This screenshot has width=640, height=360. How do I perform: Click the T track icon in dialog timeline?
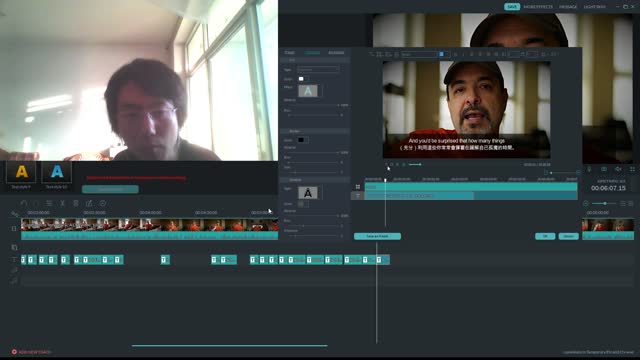pos(358,196)
